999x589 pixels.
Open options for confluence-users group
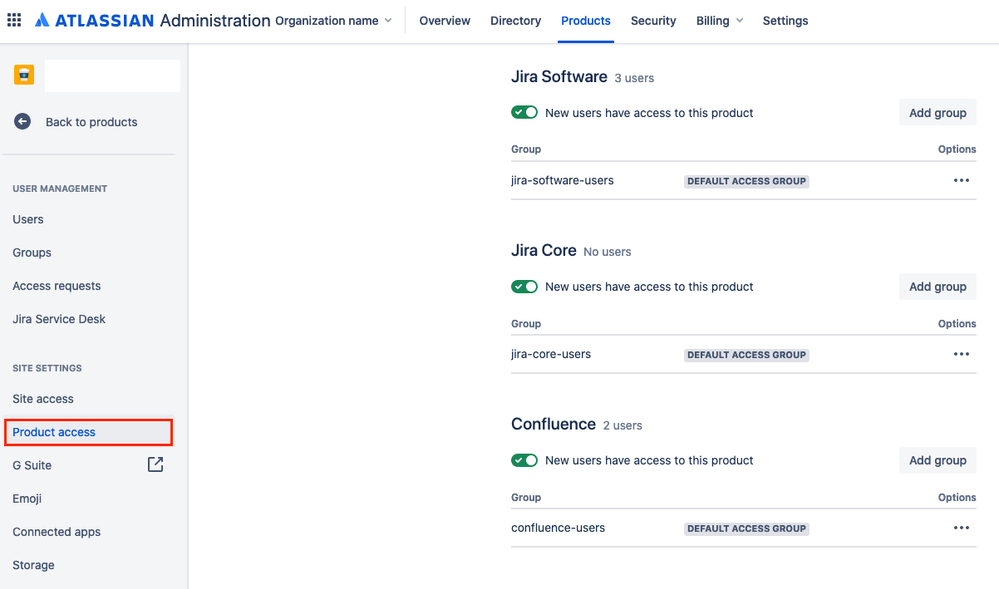coord(961,528)
